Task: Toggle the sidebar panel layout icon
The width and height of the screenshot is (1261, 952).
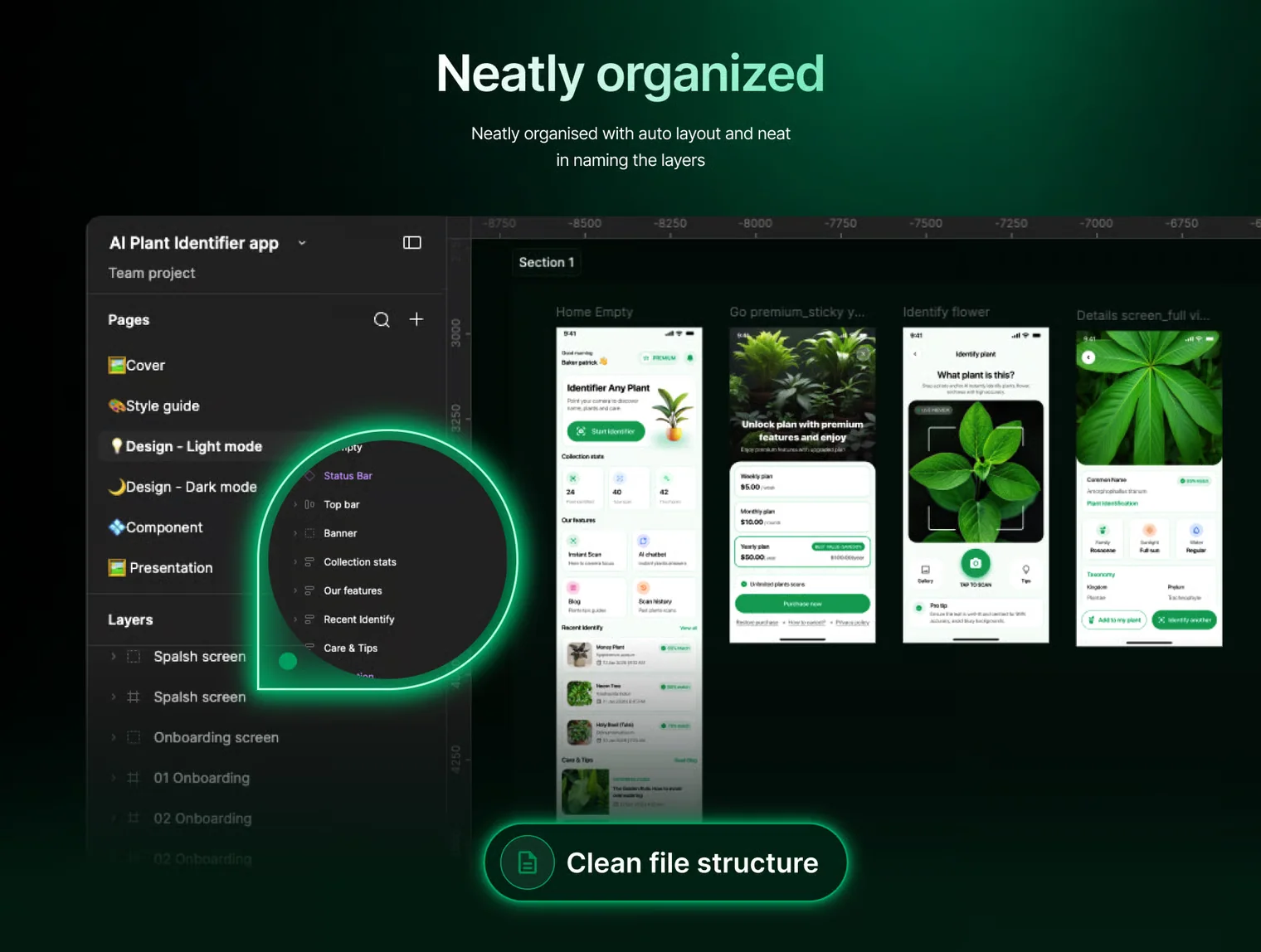Action: point(412,242)
